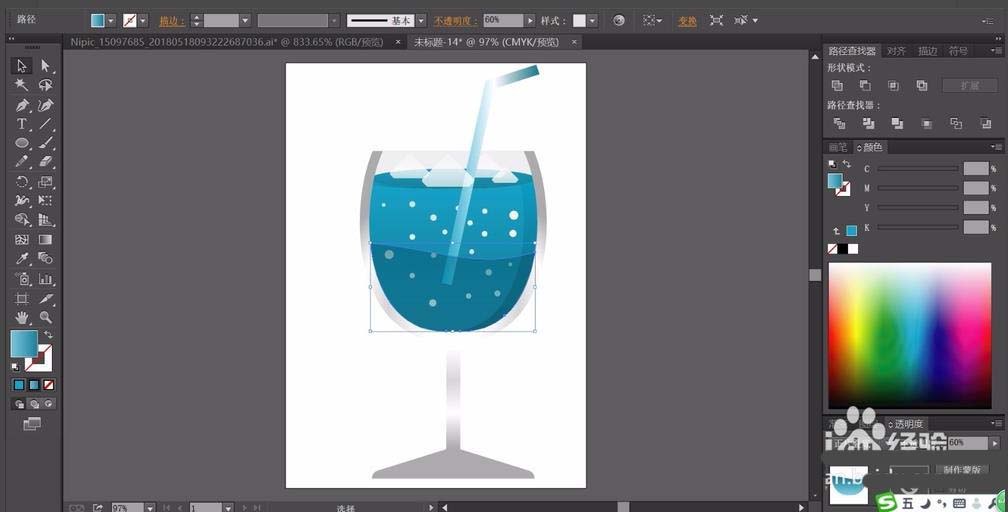This screenshot has height=512, width=1008.
Task: Toggle Draw Behind mode
Action: (x=34, y=404)
